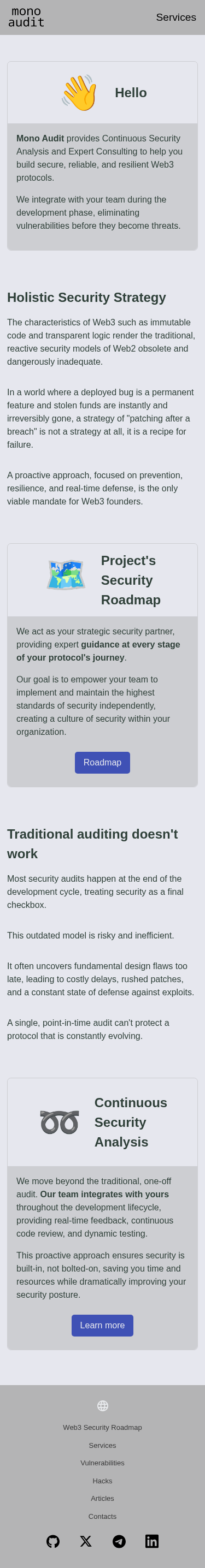Click the Continuous Security Analysis heading
This screenshot has height=1568, width=205.
click(131, 1122)
